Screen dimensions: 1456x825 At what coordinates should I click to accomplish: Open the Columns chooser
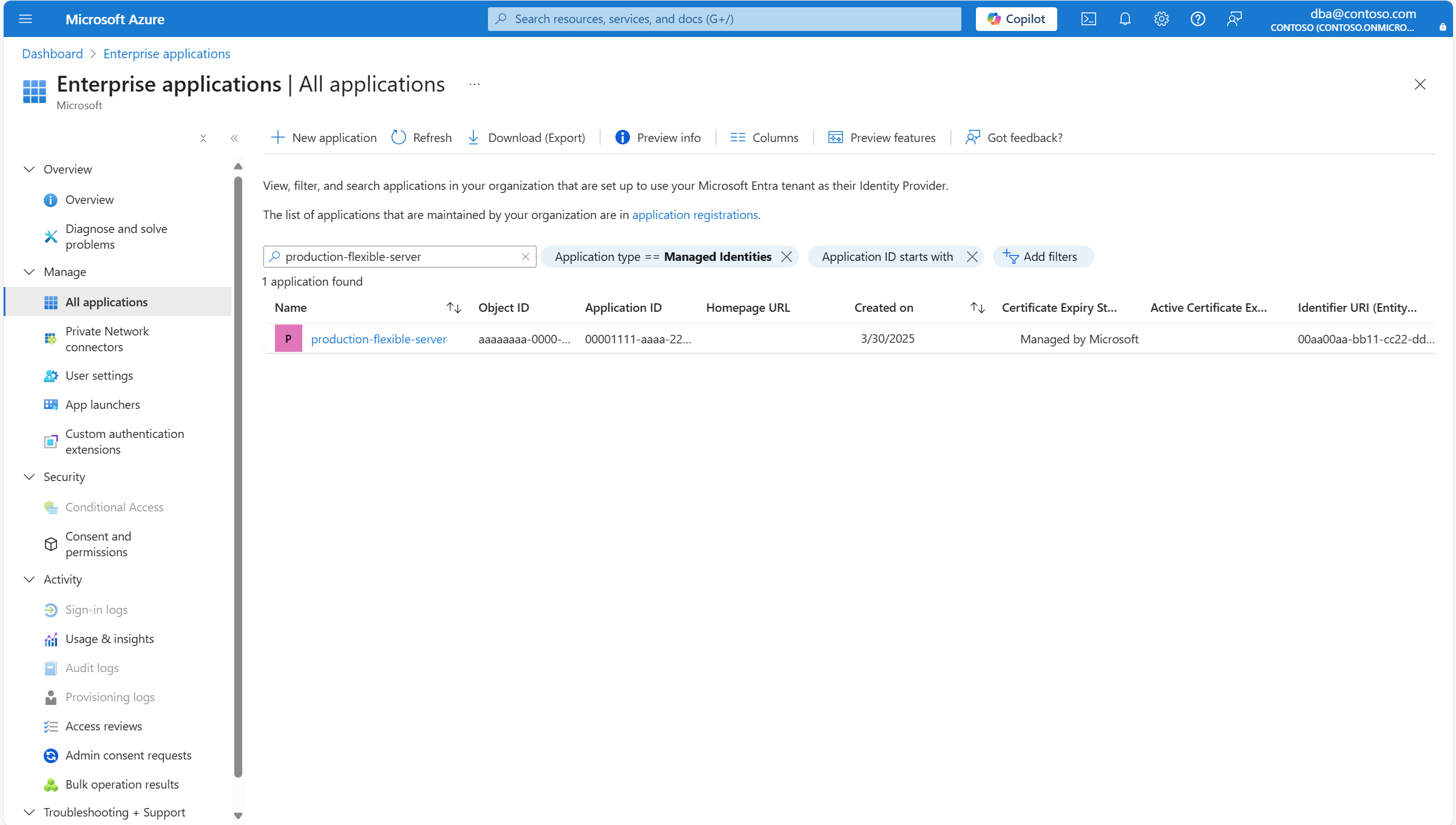point(764,138)
